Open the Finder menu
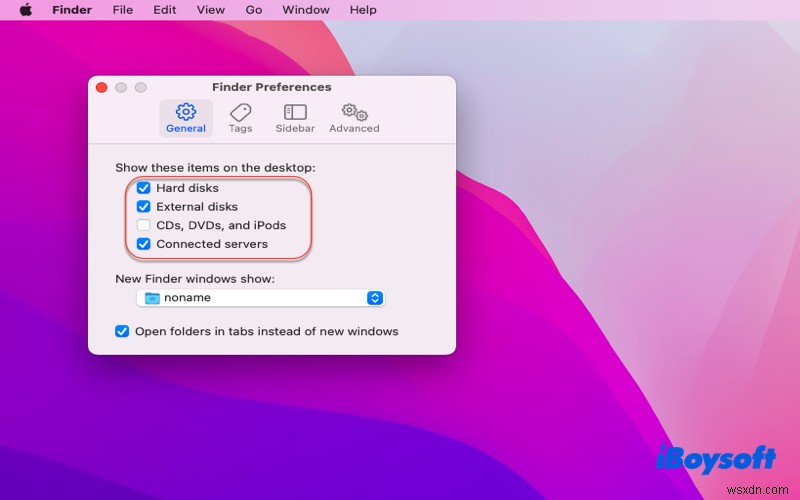The height and width of the screenshot is (500, 800). pos(72,10)
